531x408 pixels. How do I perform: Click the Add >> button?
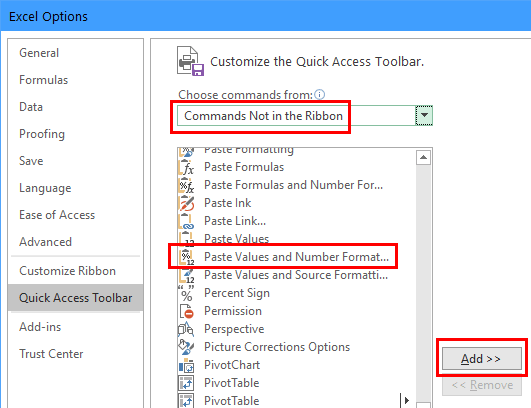coord(482,359)
